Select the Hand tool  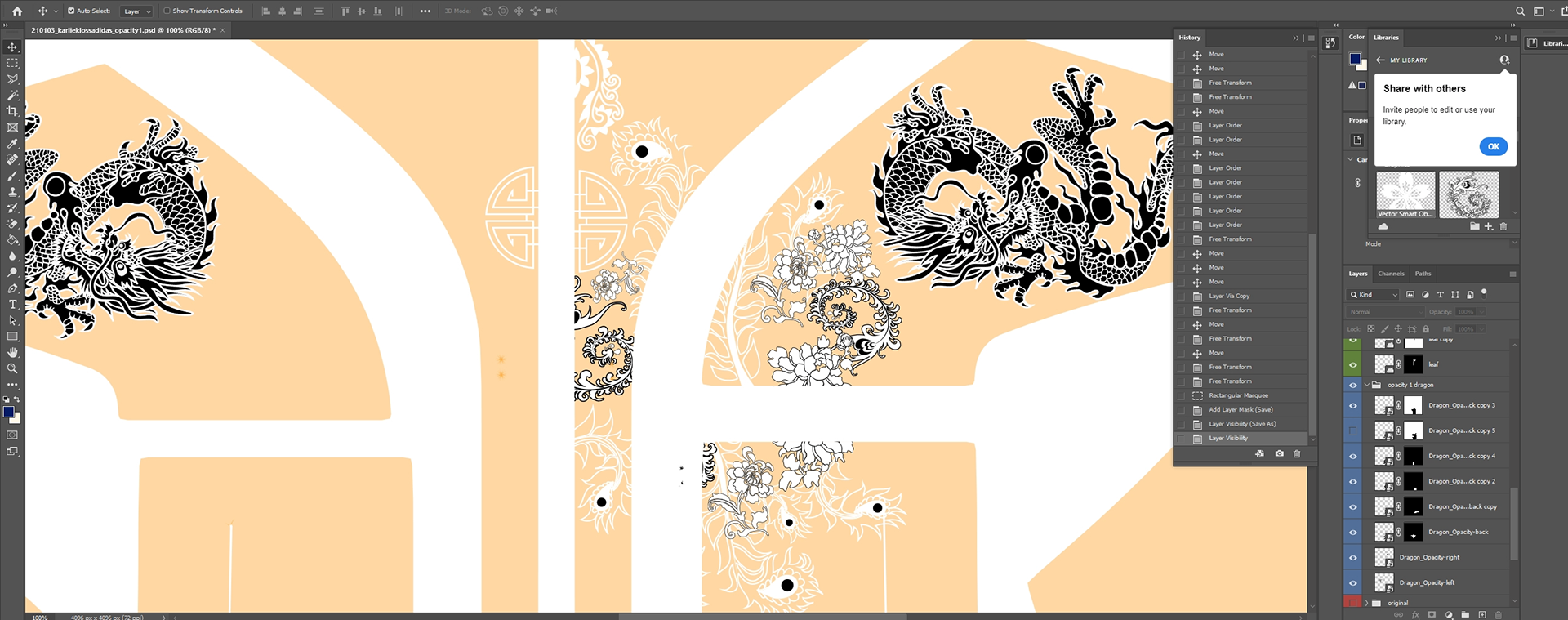(x=12, y=353)
